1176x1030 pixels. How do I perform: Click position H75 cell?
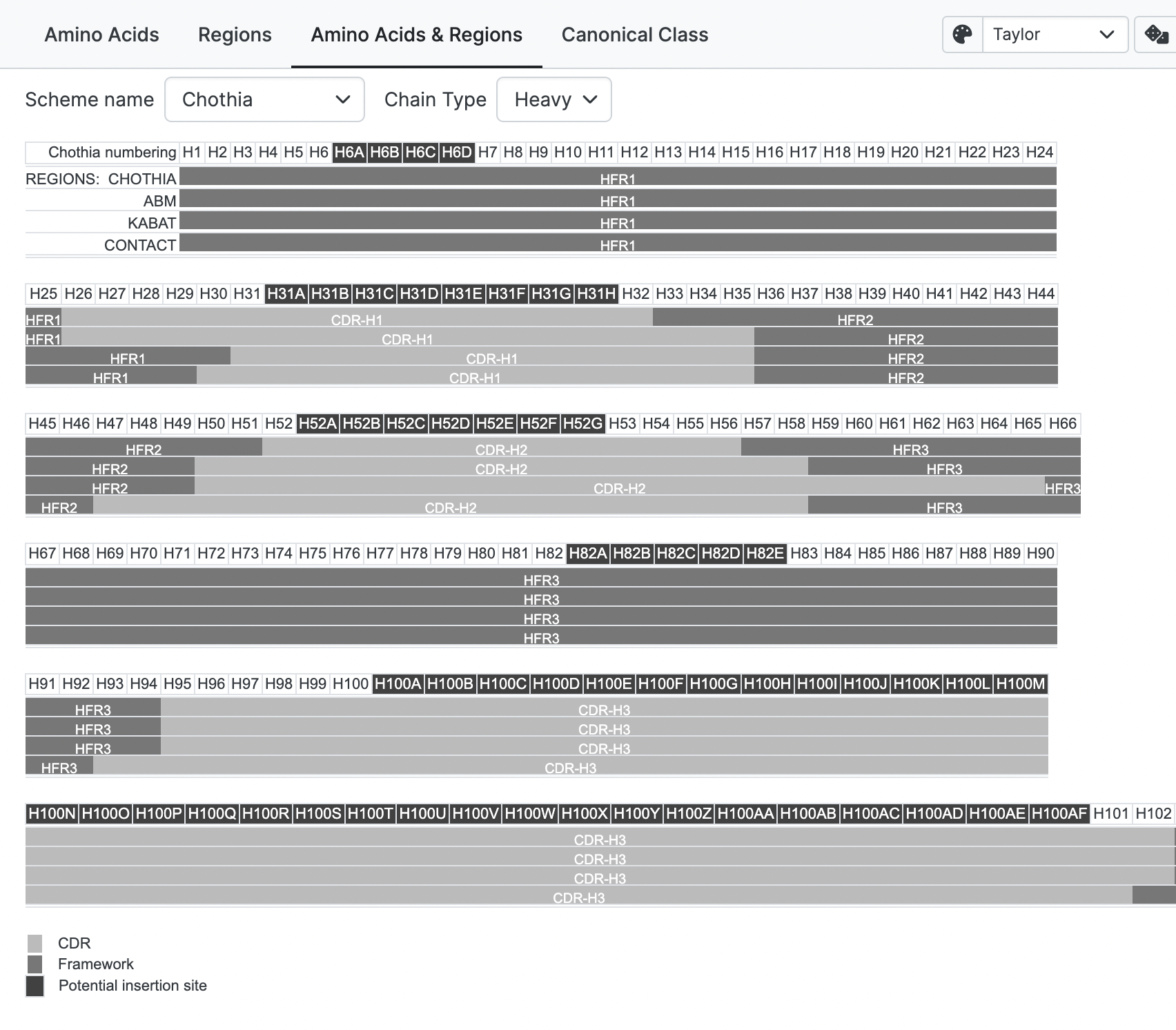[313, 553]
